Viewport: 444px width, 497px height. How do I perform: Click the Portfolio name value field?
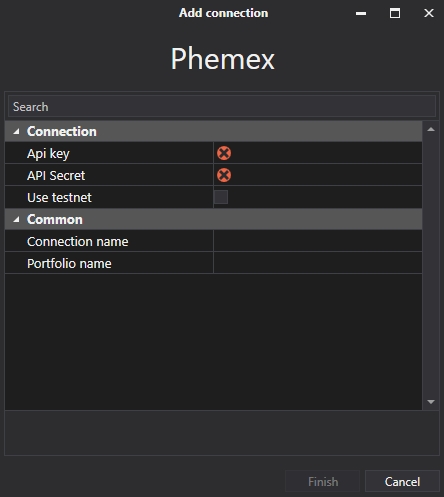click(x=318, y=263)
